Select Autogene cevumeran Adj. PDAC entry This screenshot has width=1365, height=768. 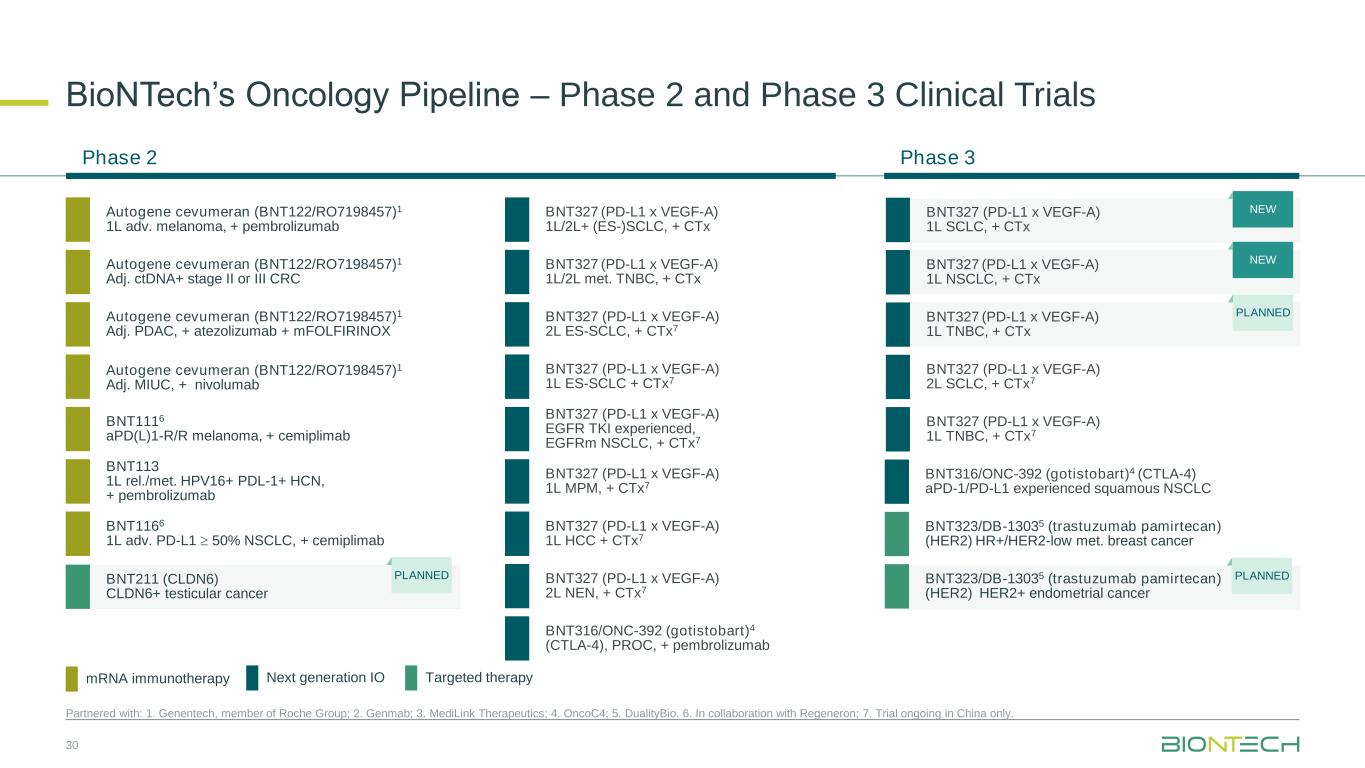point(253,324)
